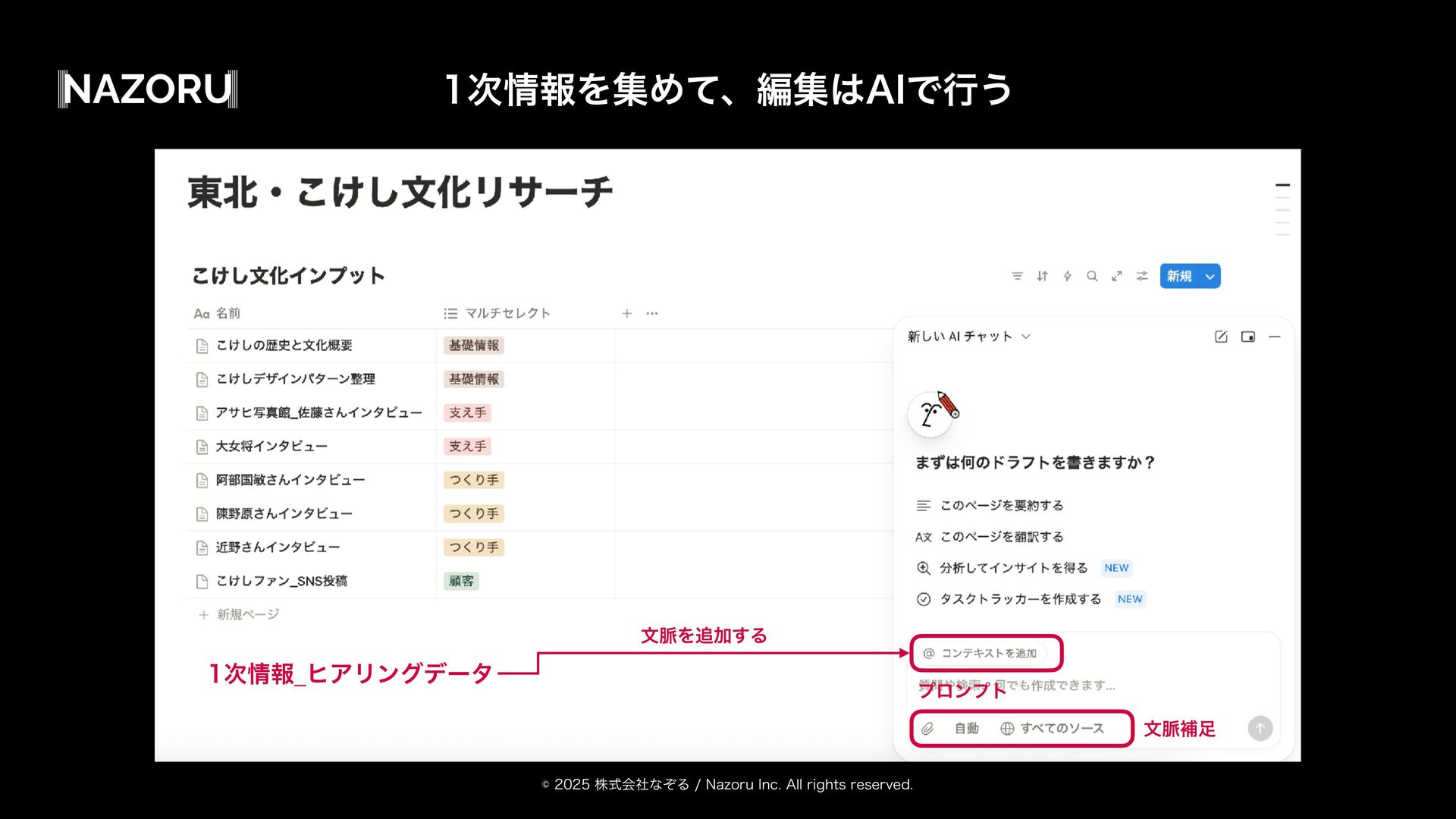
Task: Open the すべてのソース source selector
Action: (1053, 729)
